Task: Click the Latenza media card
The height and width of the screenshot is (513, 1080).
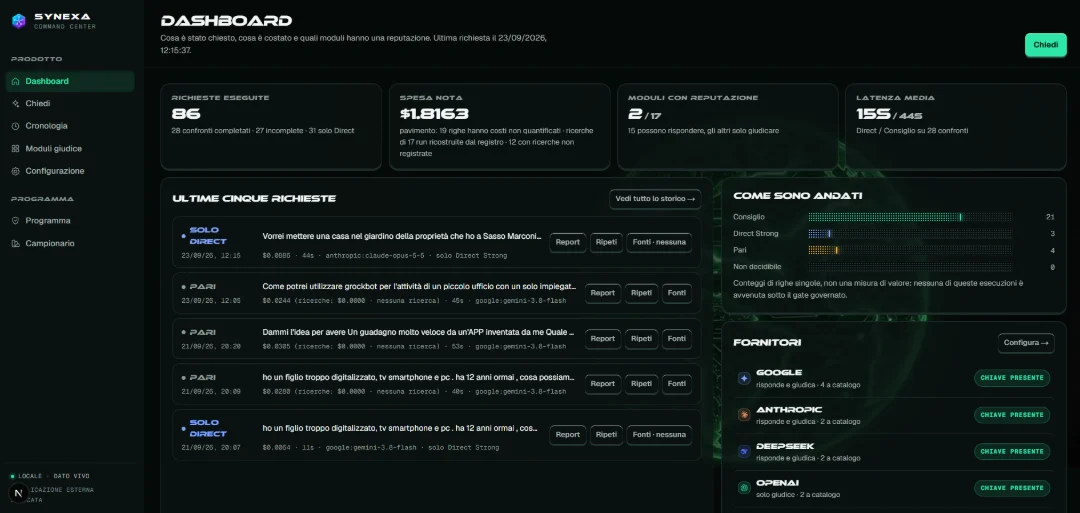Action: pos(955,127)
